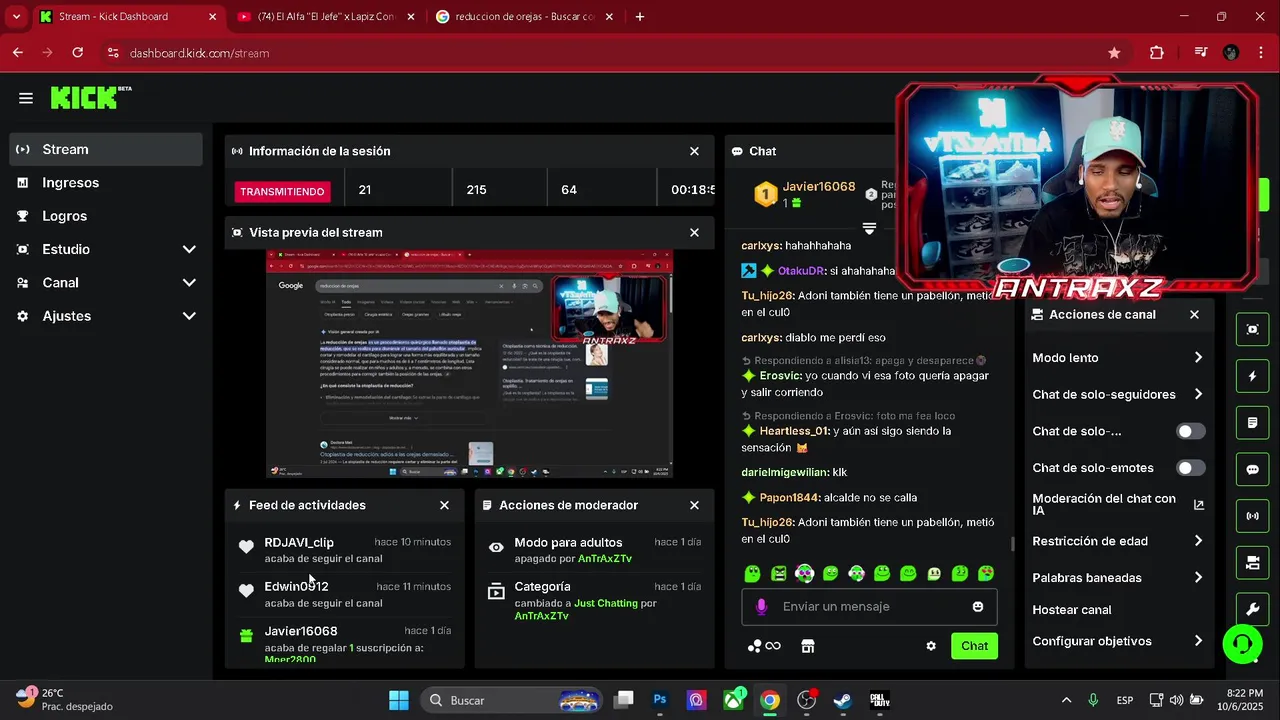This screenshot has width=1280, height=720.
Task: Open the chat settings gear icon
Action: [x=931, y=646]
